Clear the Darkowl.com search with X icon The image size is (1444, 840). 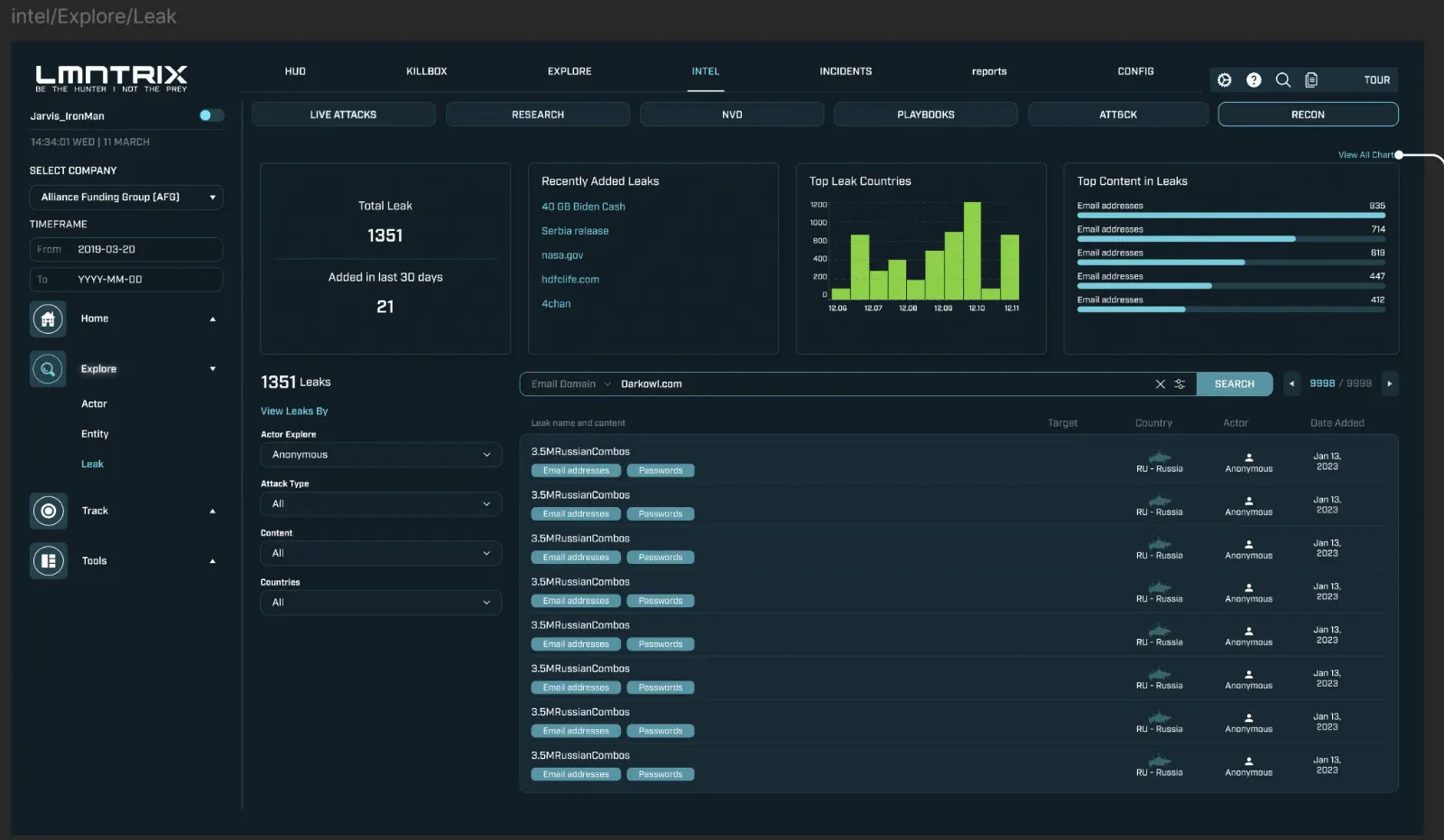[x=1161, y=384]
